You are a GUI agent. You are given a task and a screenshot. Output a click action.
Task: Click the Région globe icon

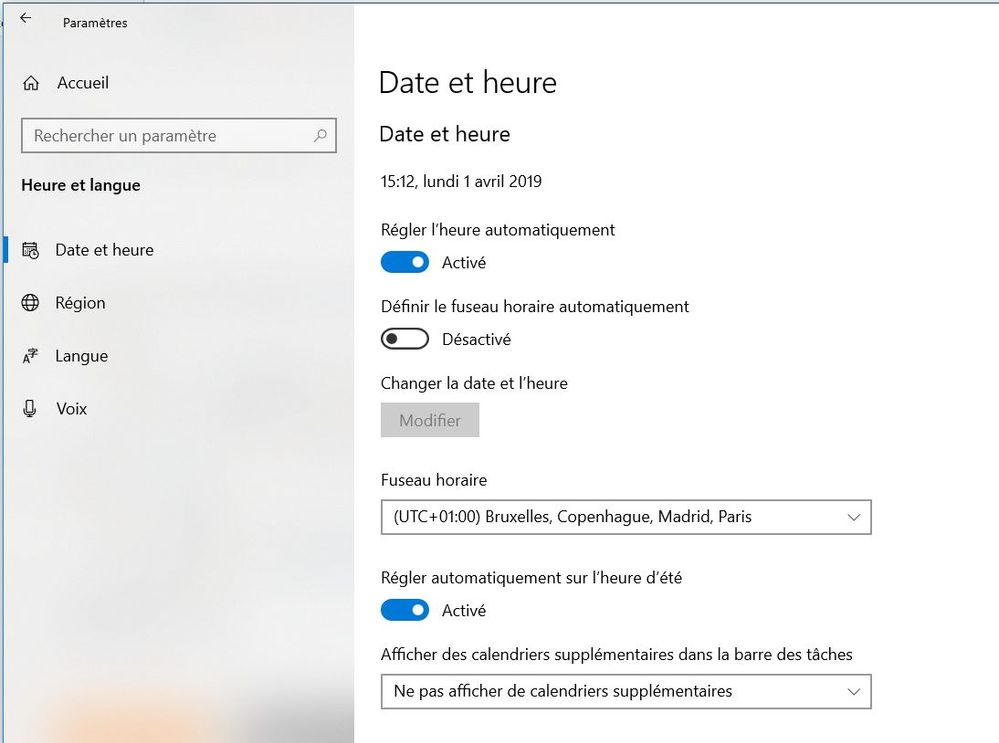point(30,303)
